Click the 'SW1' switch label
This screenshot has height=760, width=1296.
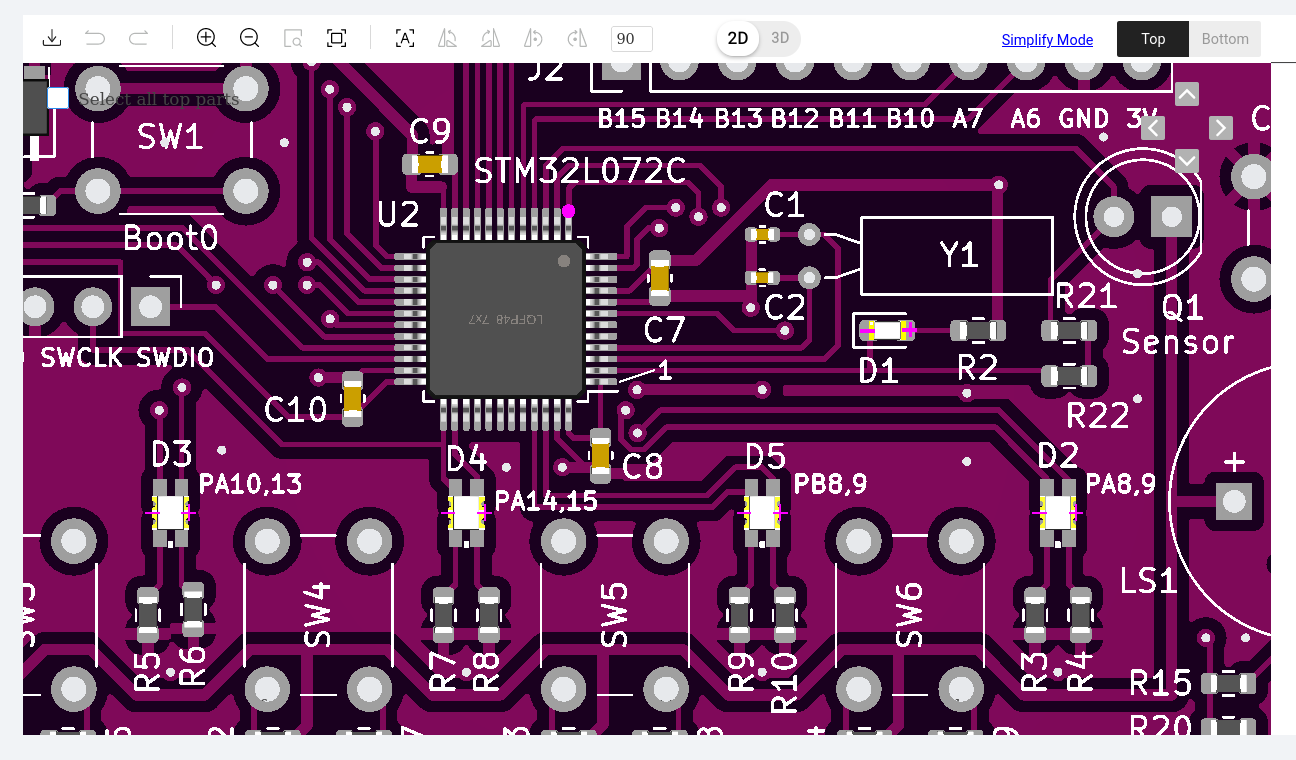click(x=170, y=137)
